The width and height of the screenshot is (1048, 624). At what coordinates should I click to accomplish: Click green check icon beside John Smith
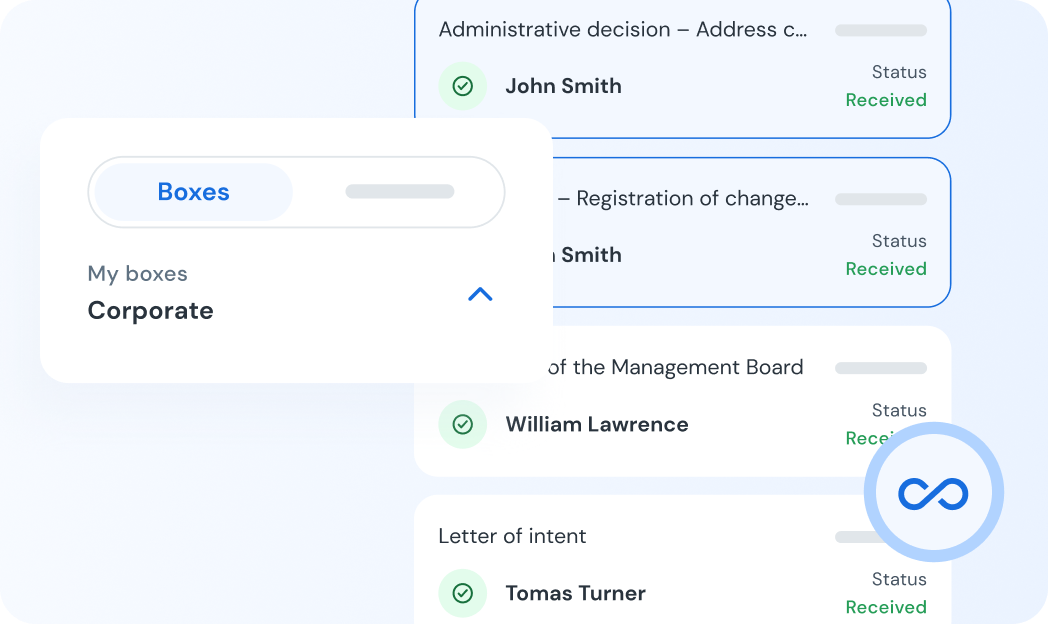(x=462, y=86)
